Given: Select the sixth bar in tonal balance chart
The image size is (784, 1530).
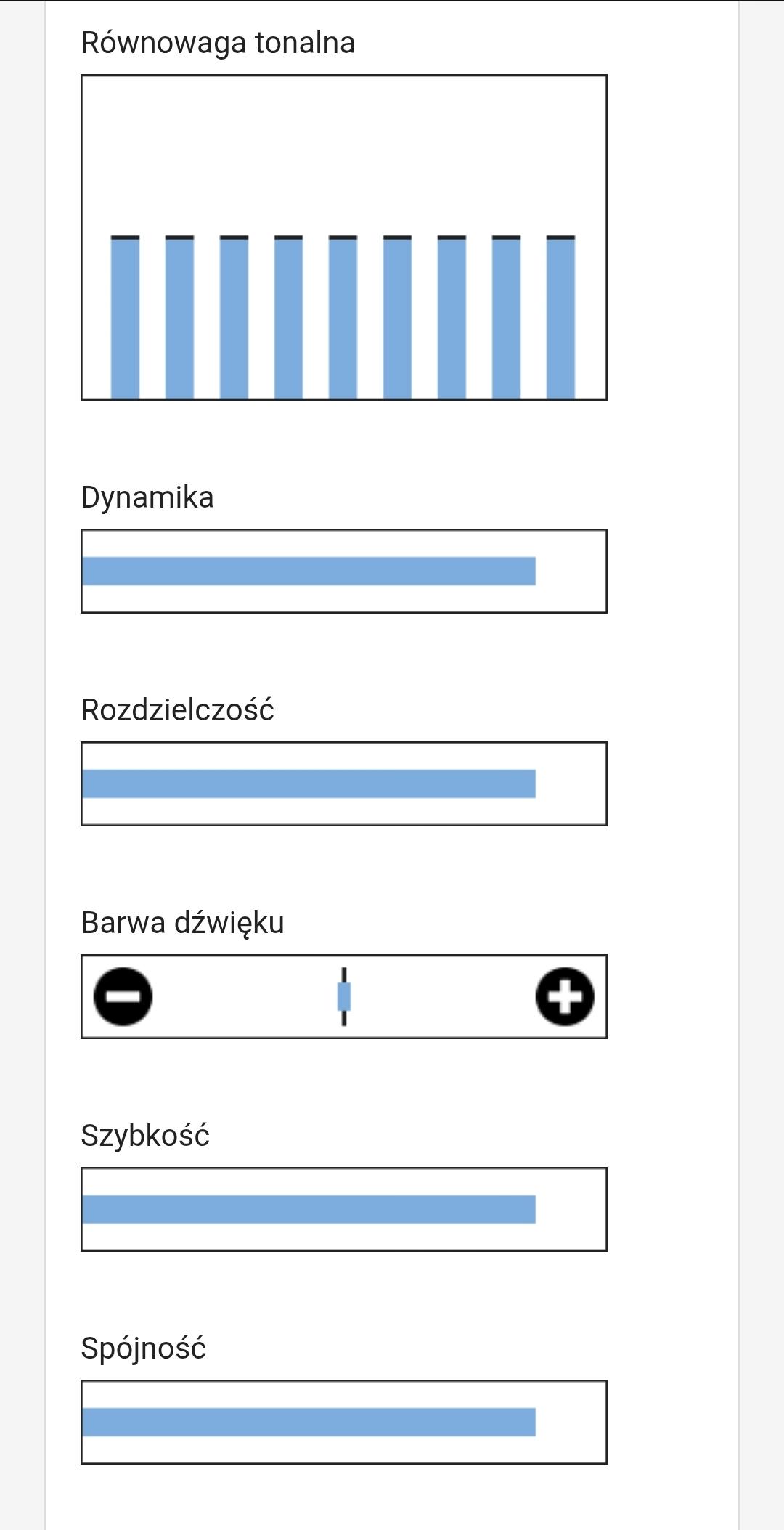Looking at the screenshot, I should (x=397, y=318).
